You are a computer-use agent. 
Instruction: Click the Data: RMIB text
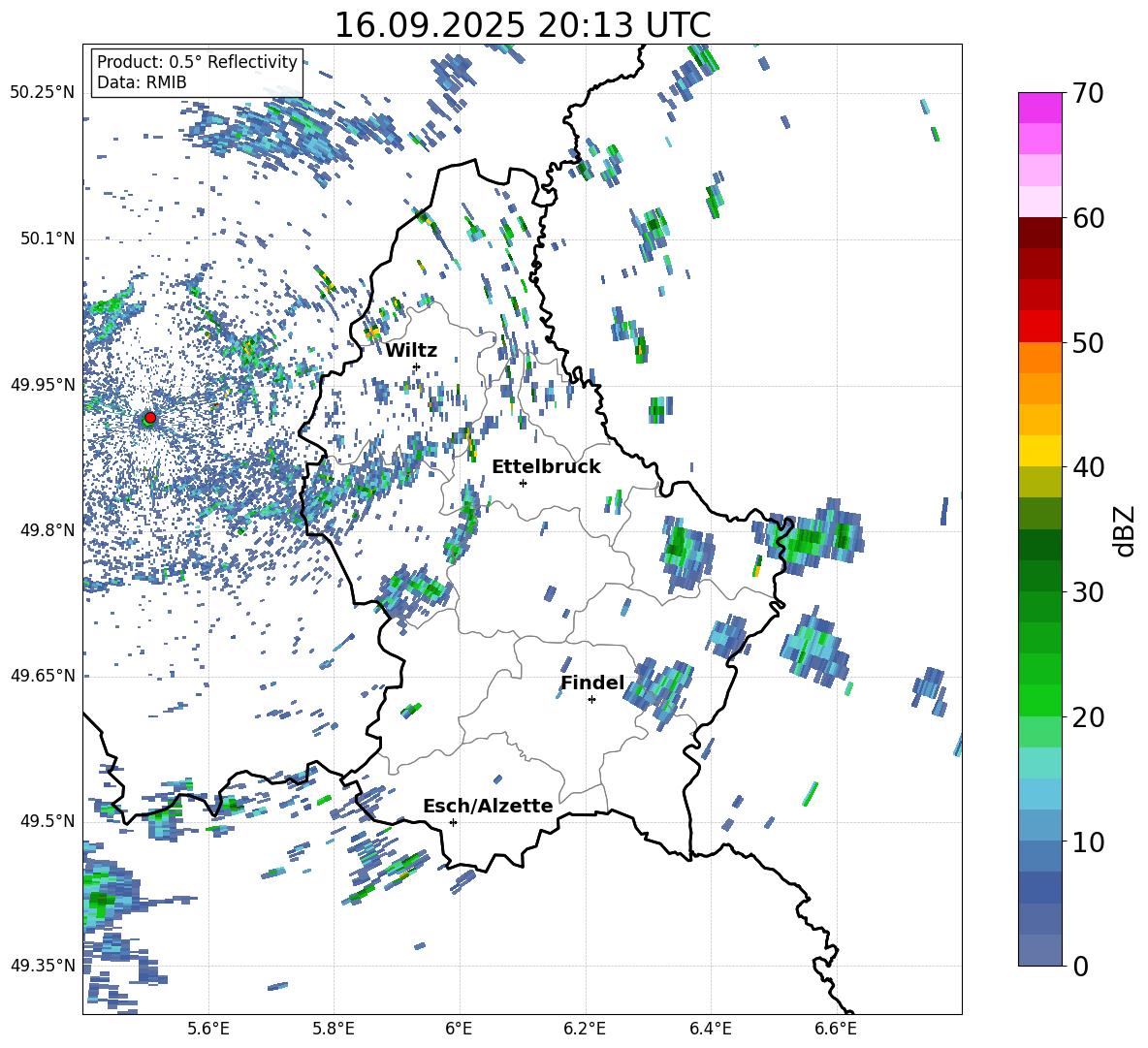142,82
